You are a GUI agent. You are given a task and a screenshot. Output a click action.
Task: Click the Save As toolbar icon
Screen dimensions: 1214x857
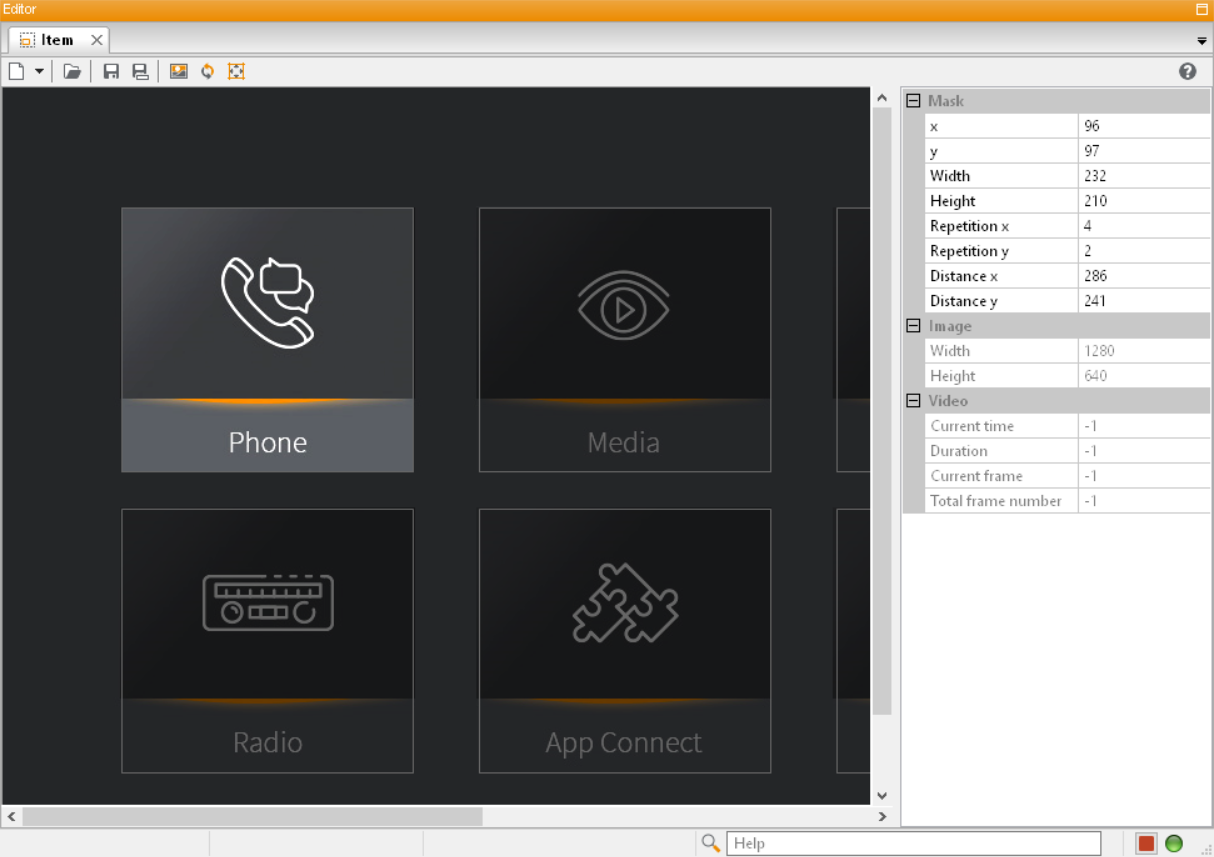(140, 71)
